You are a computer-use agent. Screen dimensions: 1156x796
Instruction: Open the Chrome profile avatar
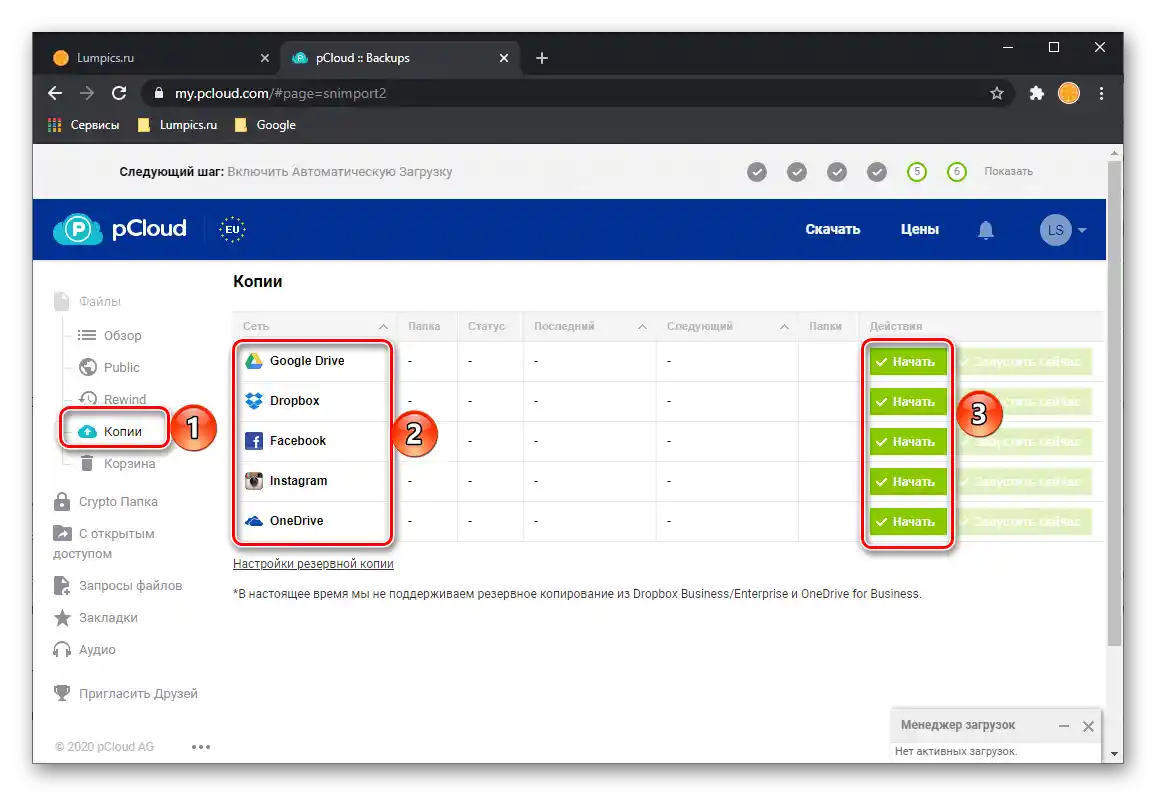pos(1068,94)
